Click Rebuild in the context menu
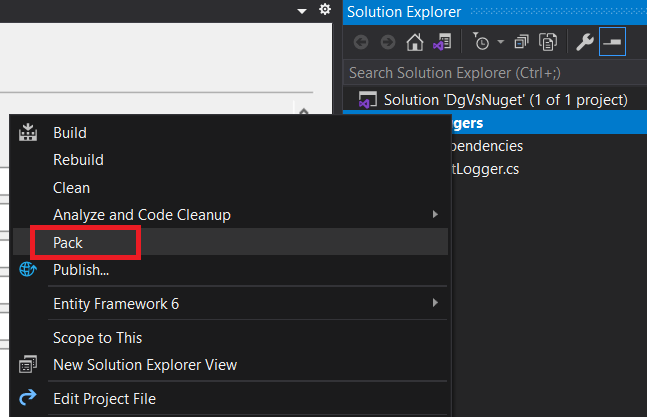Screen dimensions: 647x417 coord(78,160)
